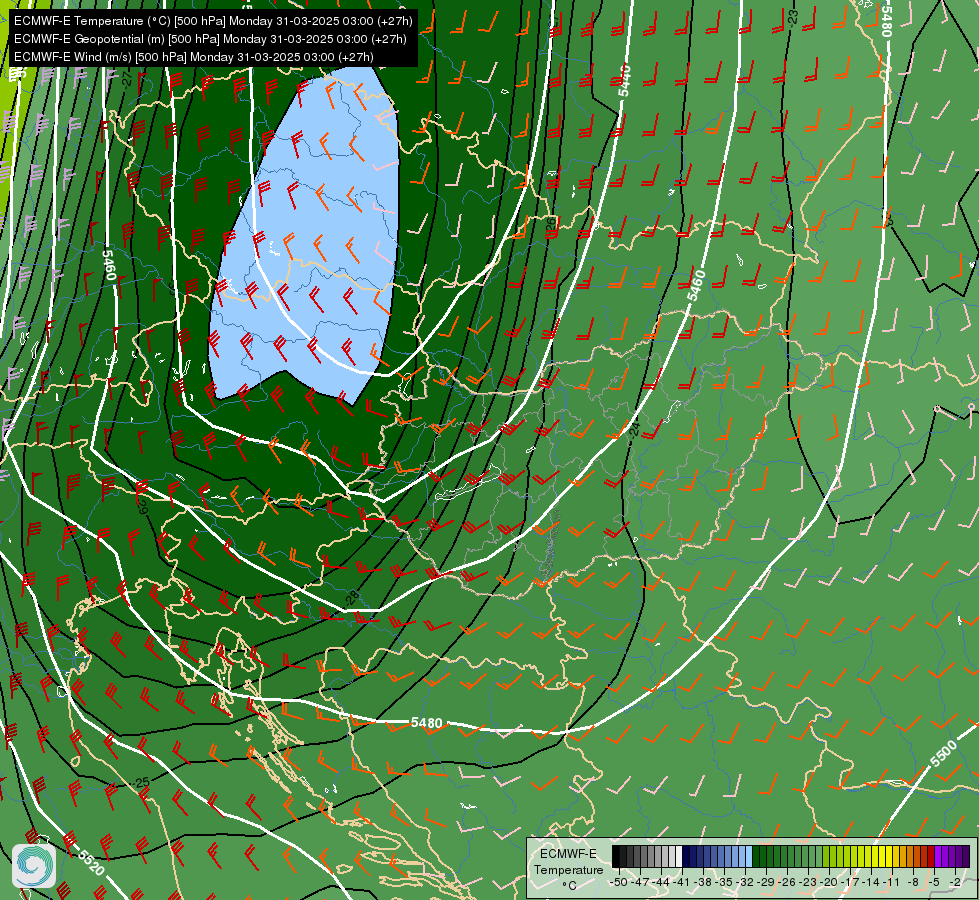
Task: Click the legend tick value -20
Action: (829, 883)
